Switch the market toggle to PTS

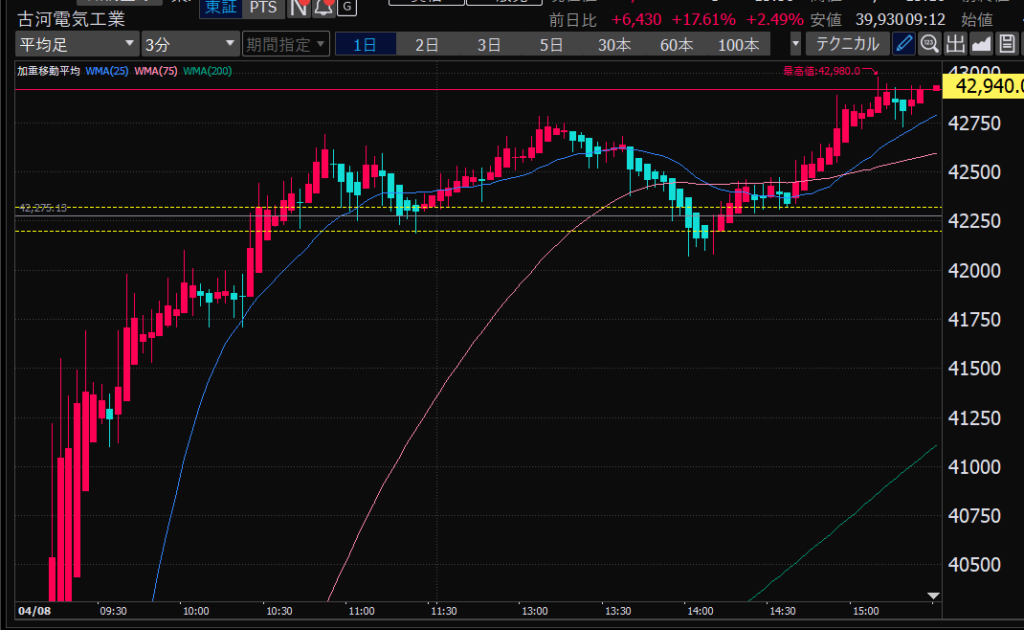tap(264, 7)
